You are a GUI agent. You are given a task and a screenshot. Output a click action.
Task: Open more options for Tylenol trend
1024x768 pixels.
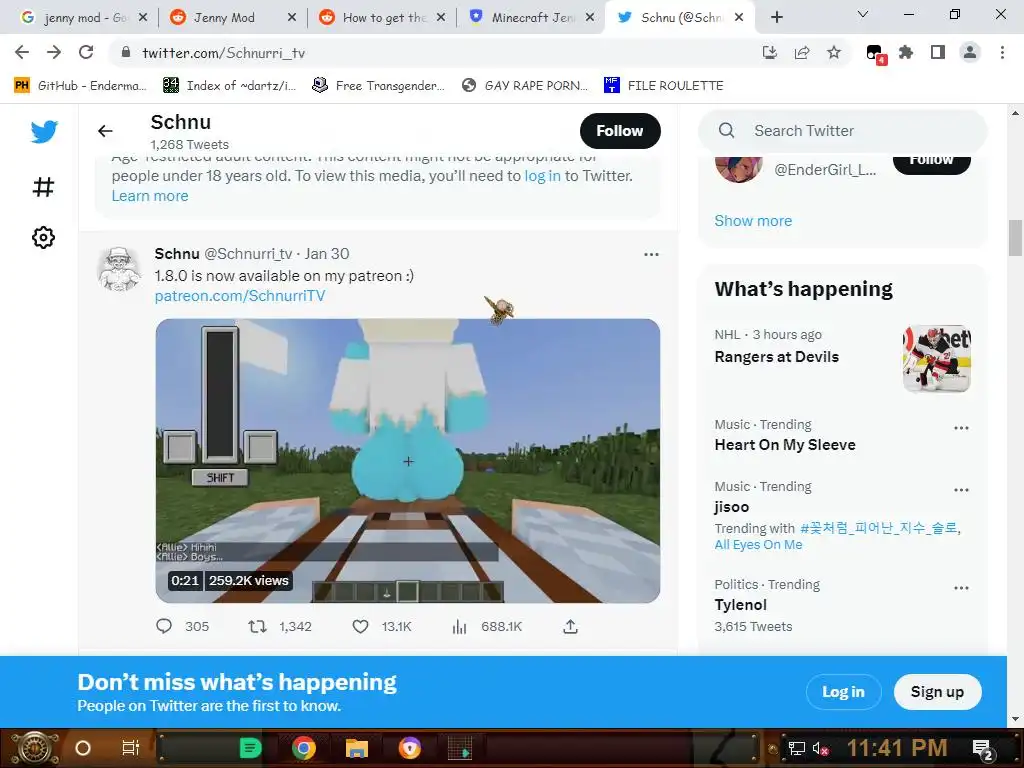[x=961, y=588]
